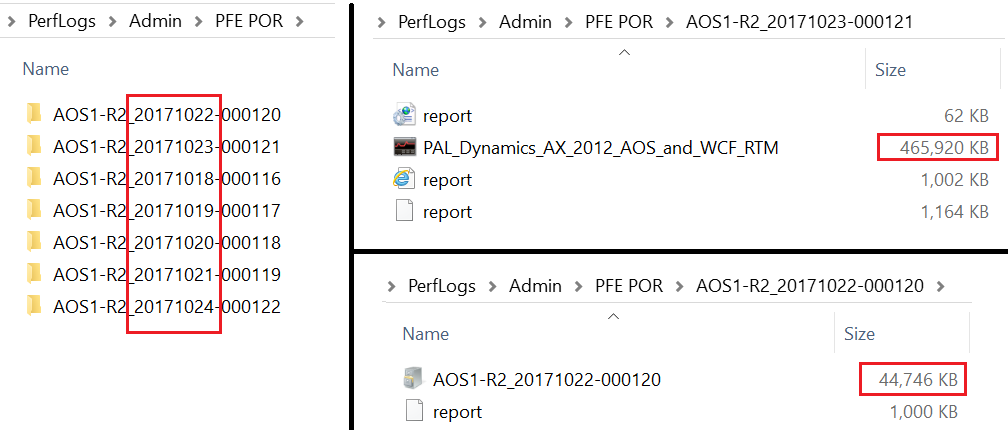
Task: Select folder icon of AOS1-R2_20171020-000118
Action: 34,242
